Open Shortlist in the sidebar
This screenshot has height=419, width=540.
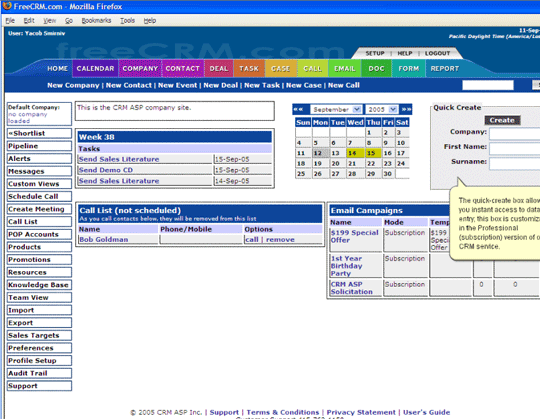pyautogui.click(x=39, y=133)
